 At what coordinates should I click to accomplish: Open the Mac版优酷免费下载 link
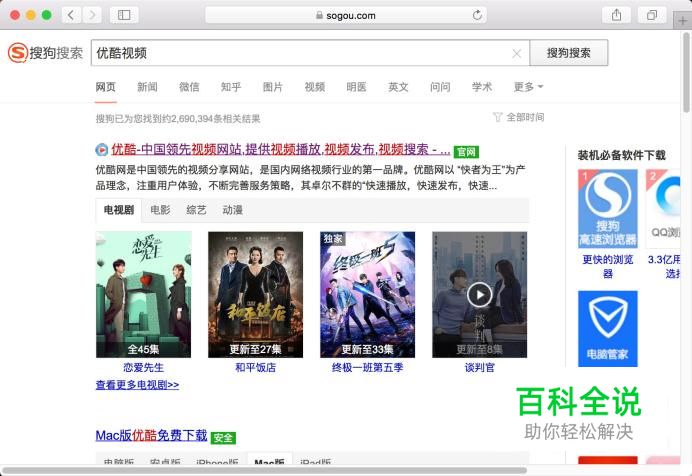click(151, 436)
